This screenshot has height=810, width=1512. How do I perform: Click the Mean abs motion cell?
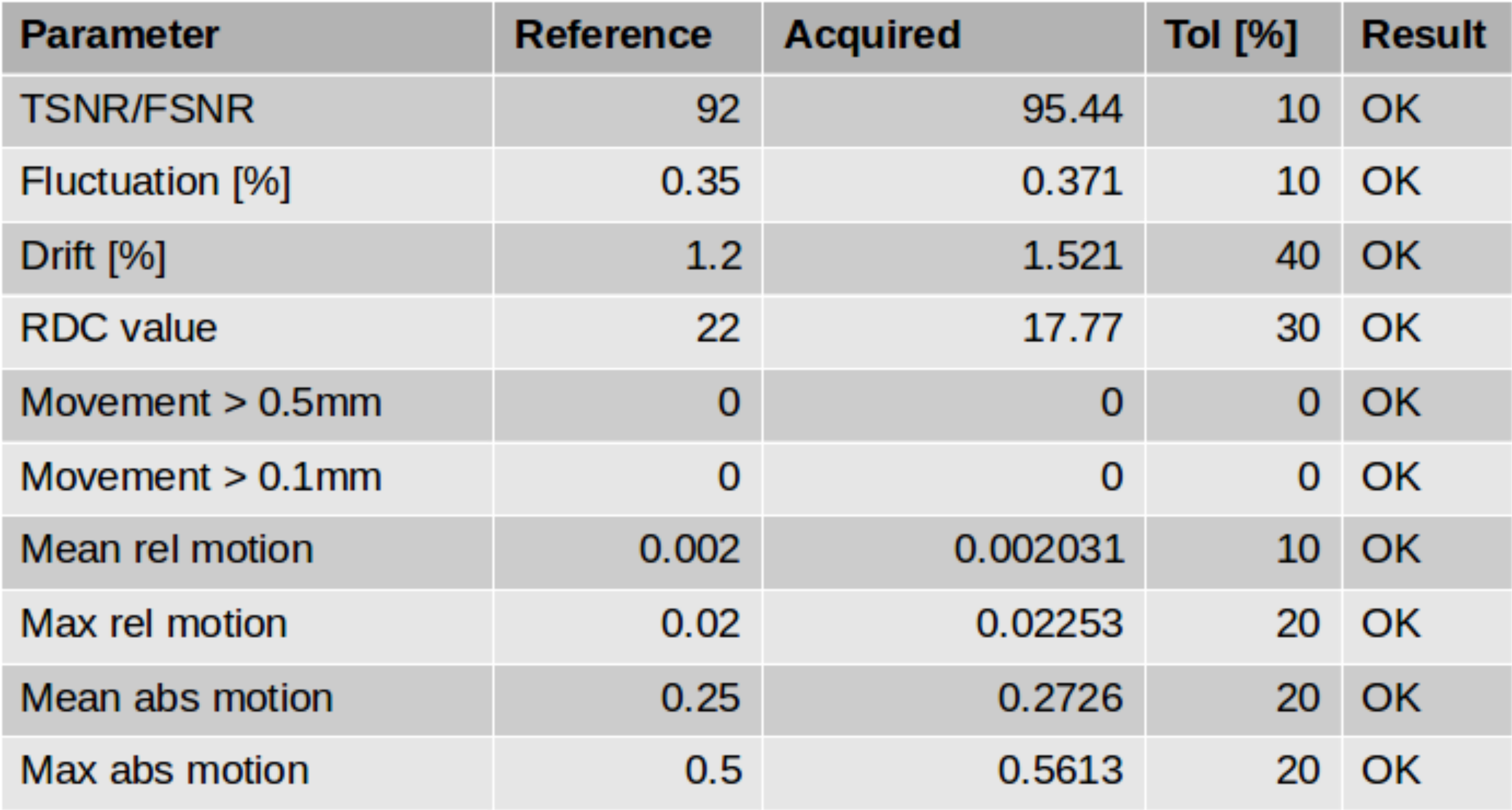tap(177, 698)
